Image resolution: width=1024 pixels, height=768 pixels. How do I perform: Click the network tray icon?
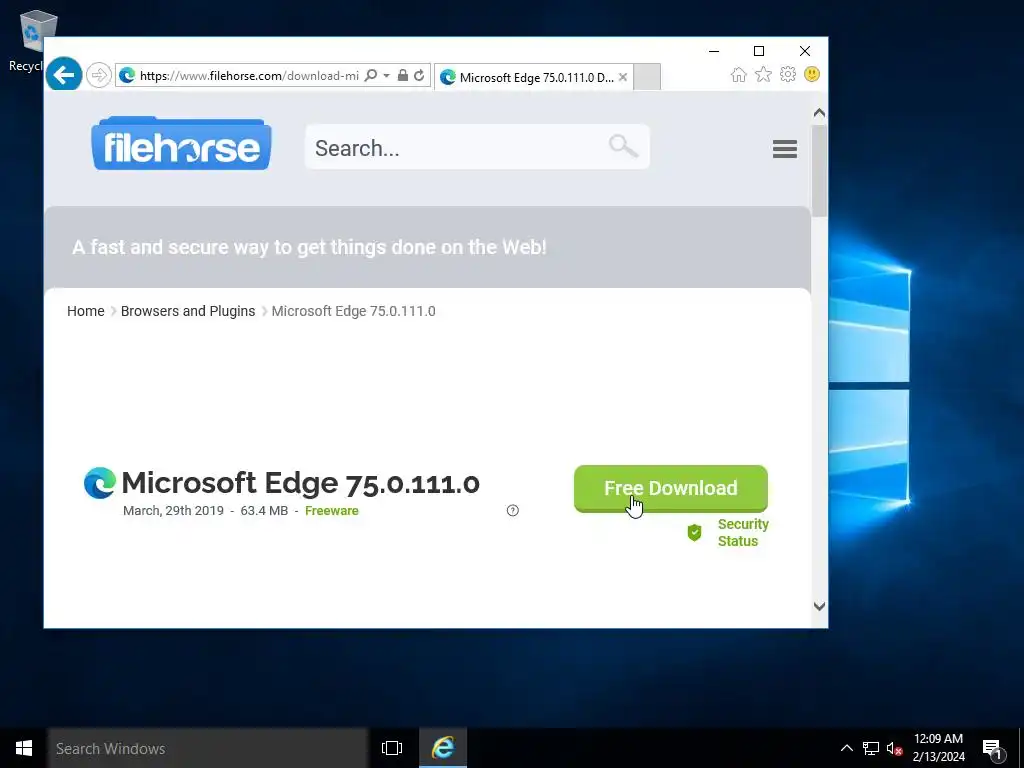(x=871, y=748)
